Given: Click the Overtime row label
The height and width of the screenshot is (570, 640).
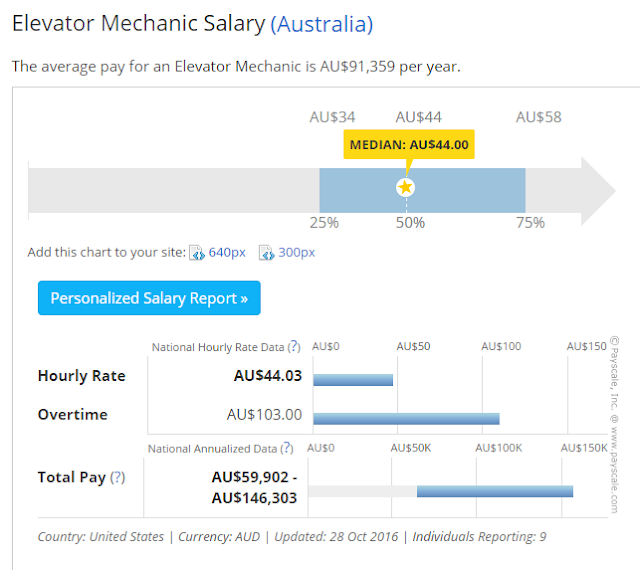Looking at the screenshot, I should coord(73,414).
